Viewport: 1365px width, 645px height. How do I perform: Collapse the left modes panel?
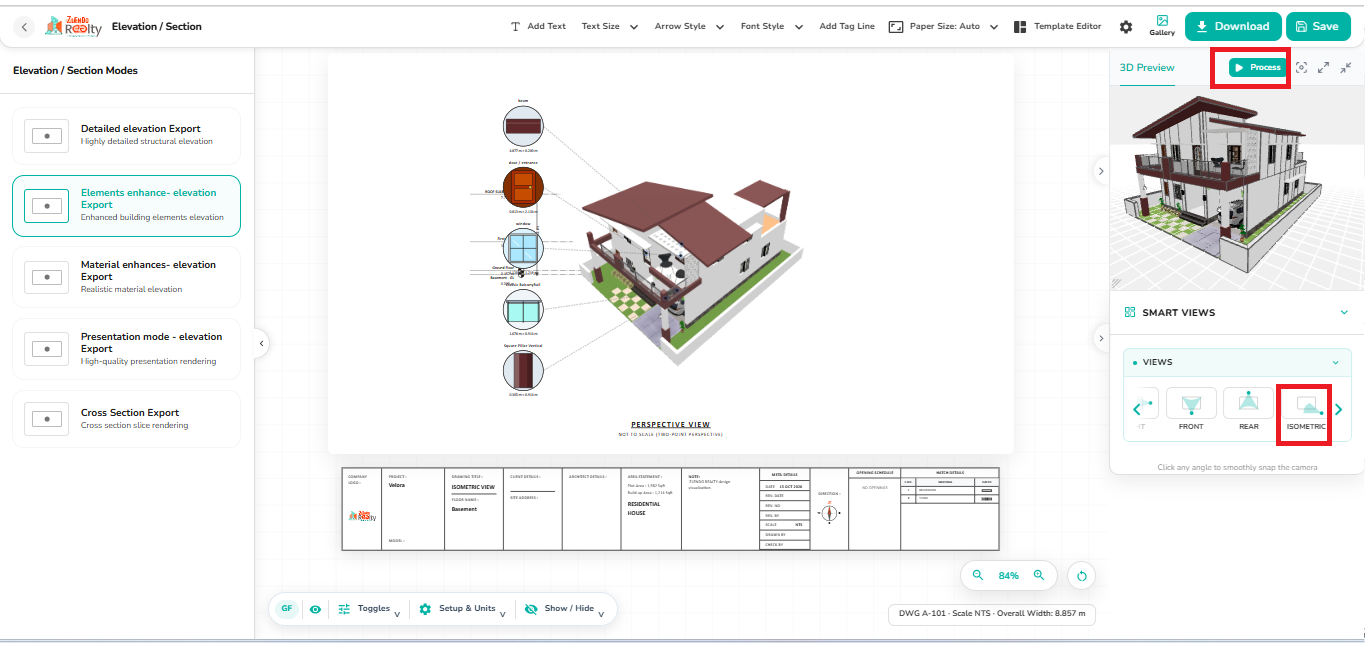pyautogui.click(x=261, y=343)
